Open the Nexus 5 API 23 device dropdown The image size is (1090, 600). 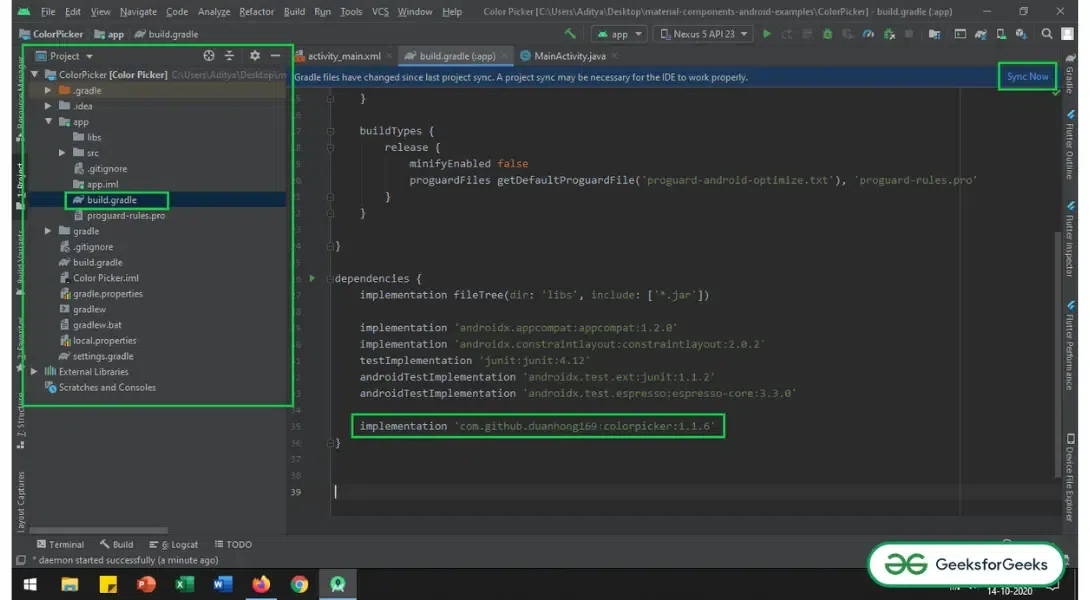[x=703, y=34]
